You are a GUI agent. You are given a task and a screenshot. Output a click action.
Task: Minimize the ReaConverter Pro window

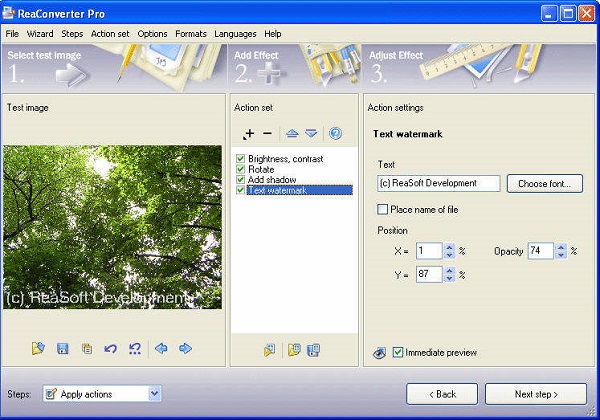point(549,14)
